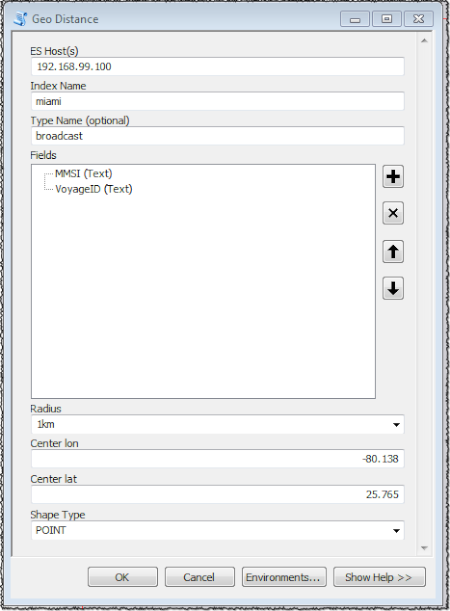Remove selected field with X icon
Viewport: 450px width, 611px height.
[x=393, y=213]
